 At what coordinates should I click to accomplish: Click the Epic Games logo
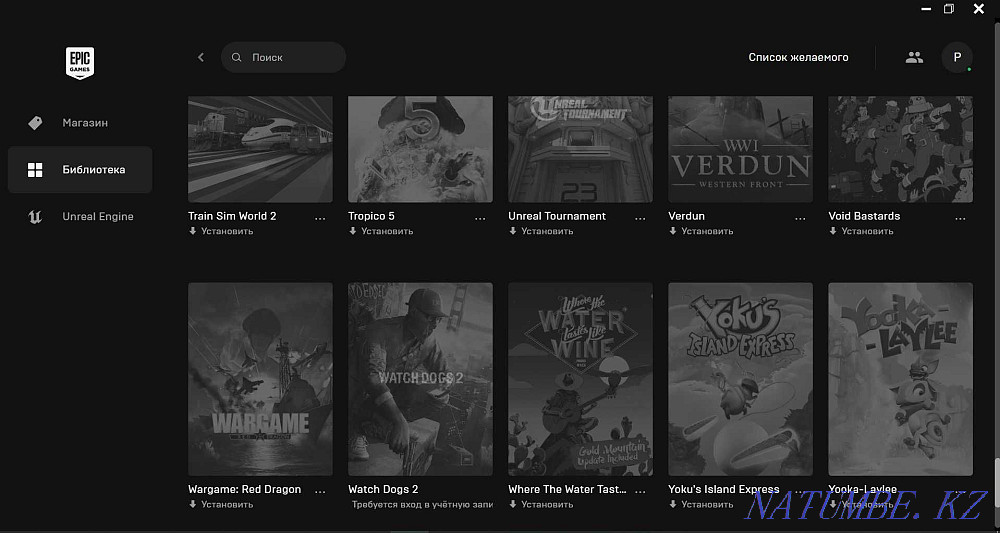[x=79, y=62]
